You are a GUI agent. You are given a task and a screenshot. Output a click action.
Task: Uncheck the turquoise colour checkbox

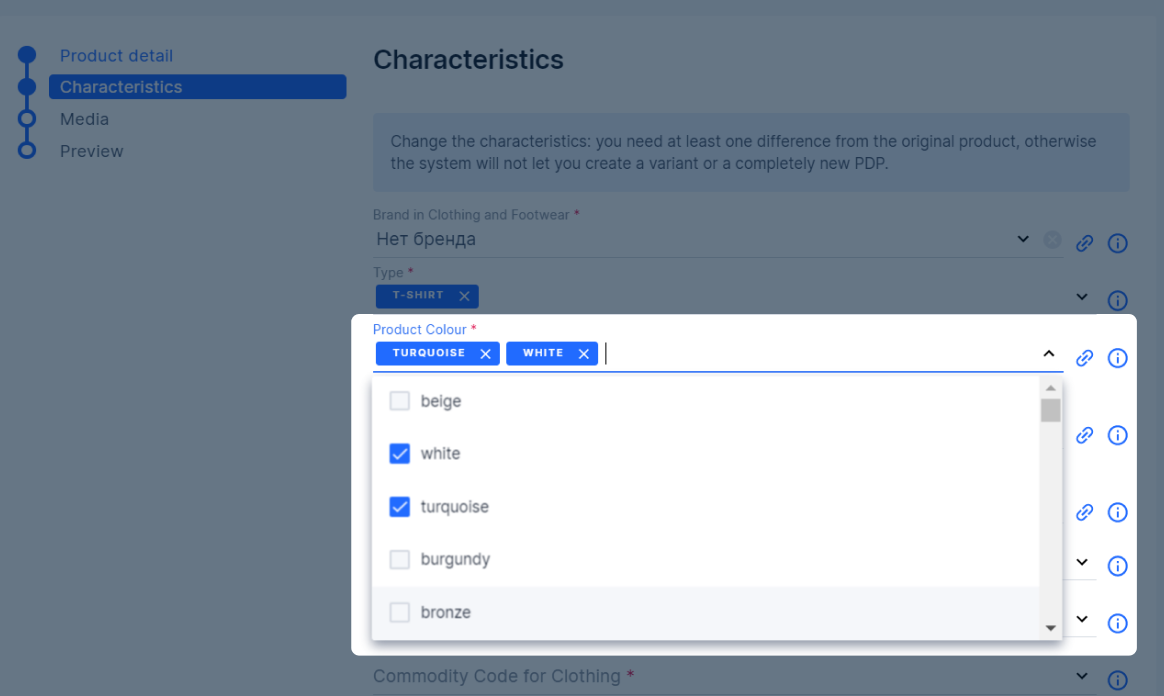399,507
